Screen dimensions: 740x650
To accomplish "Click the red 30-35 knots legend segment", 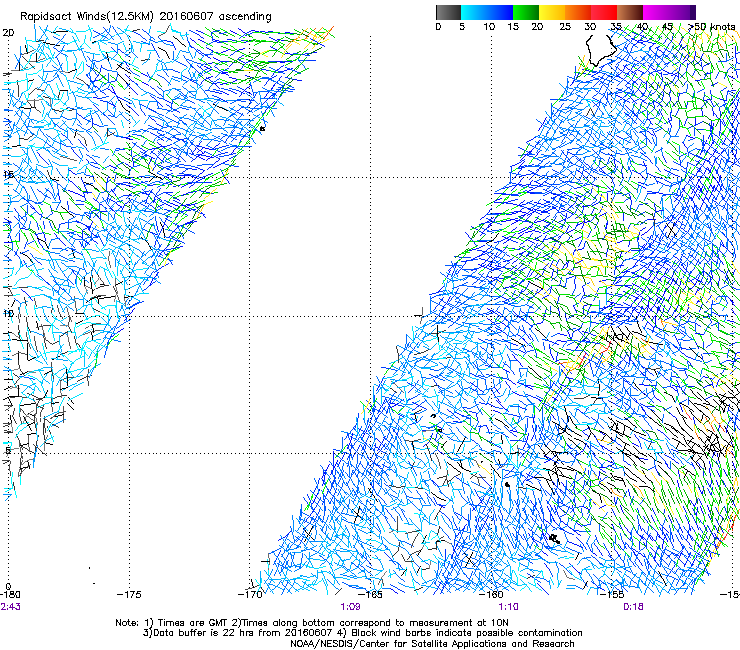I will click(x=604, y=12).
